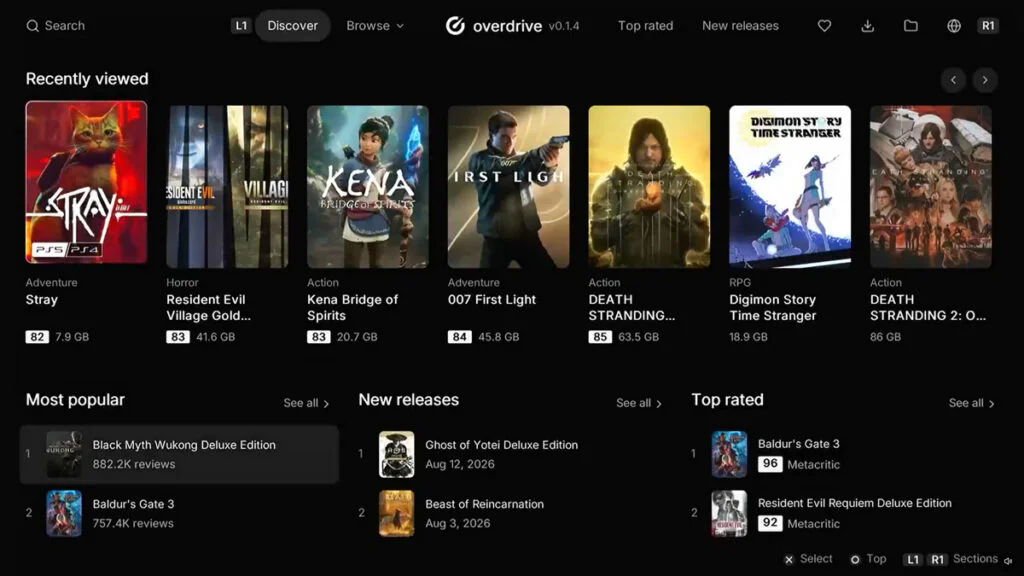Select Ghost of Yotei Deluxe Edition title
Image resolution: width=1024 pixels, height=576 pixels.
click(502, 445)
